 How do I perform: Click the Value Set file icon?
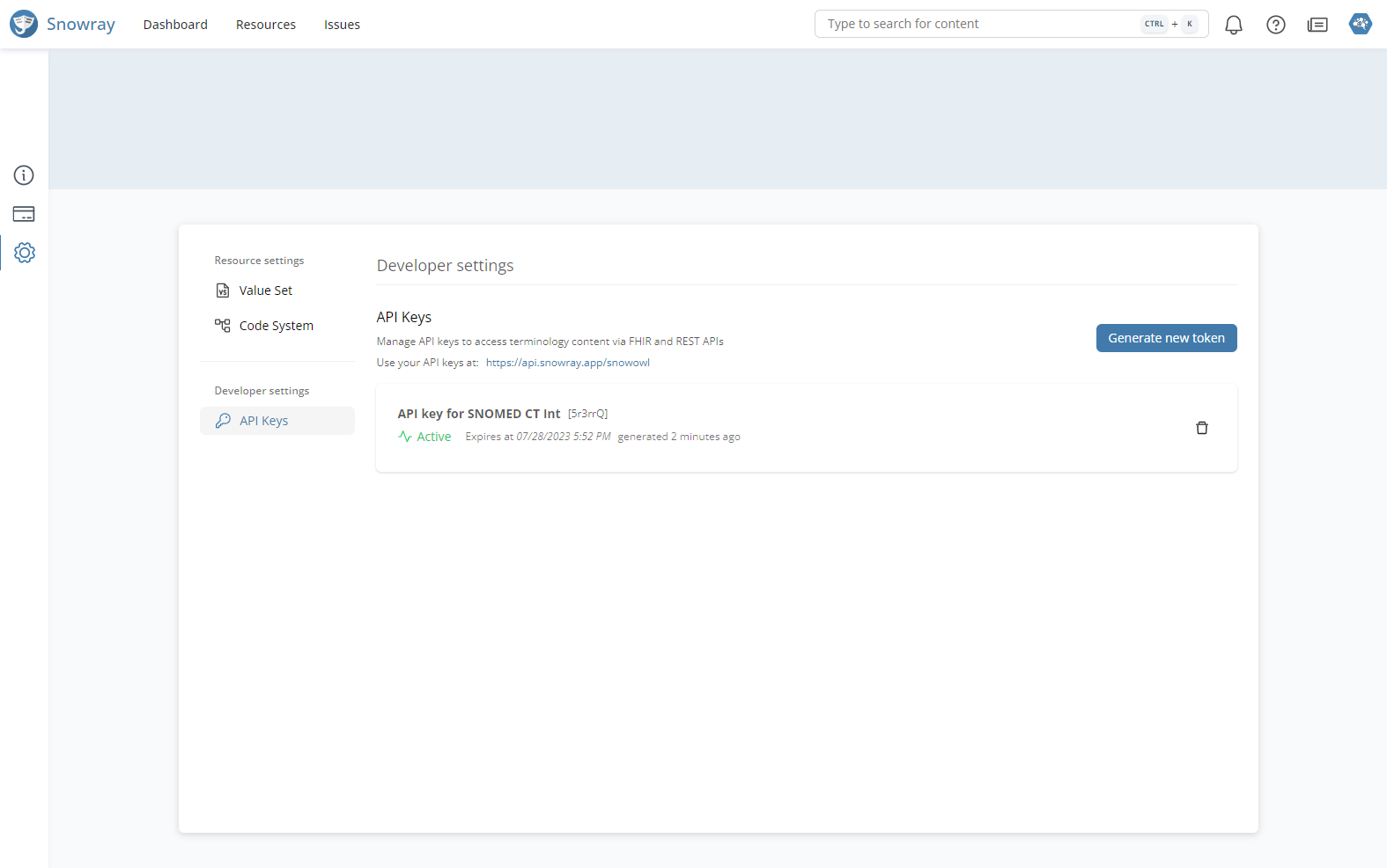tap(223, 291)
